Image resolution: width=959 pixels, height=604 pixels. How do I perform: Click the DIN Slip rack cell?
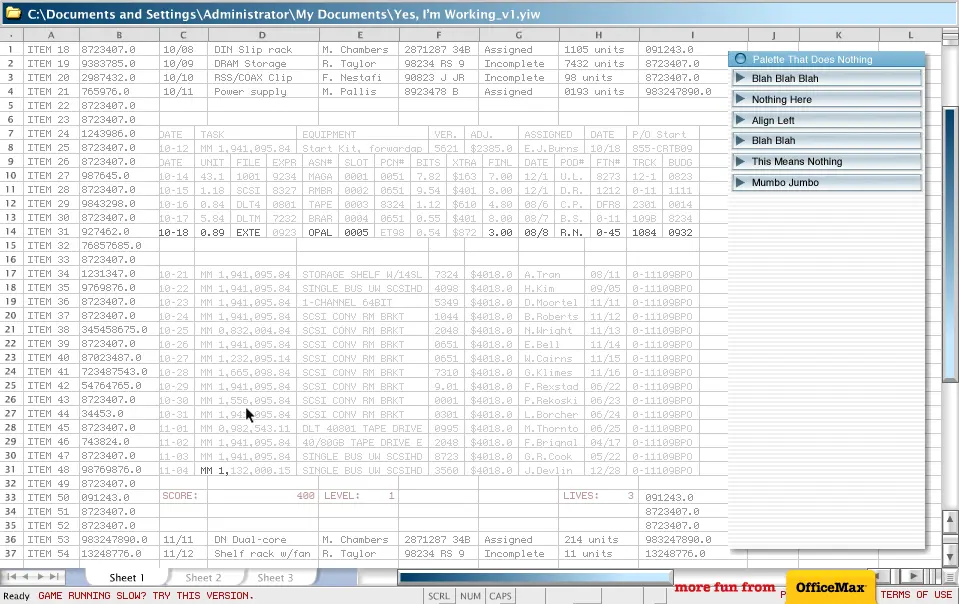(x=263, y=50)
